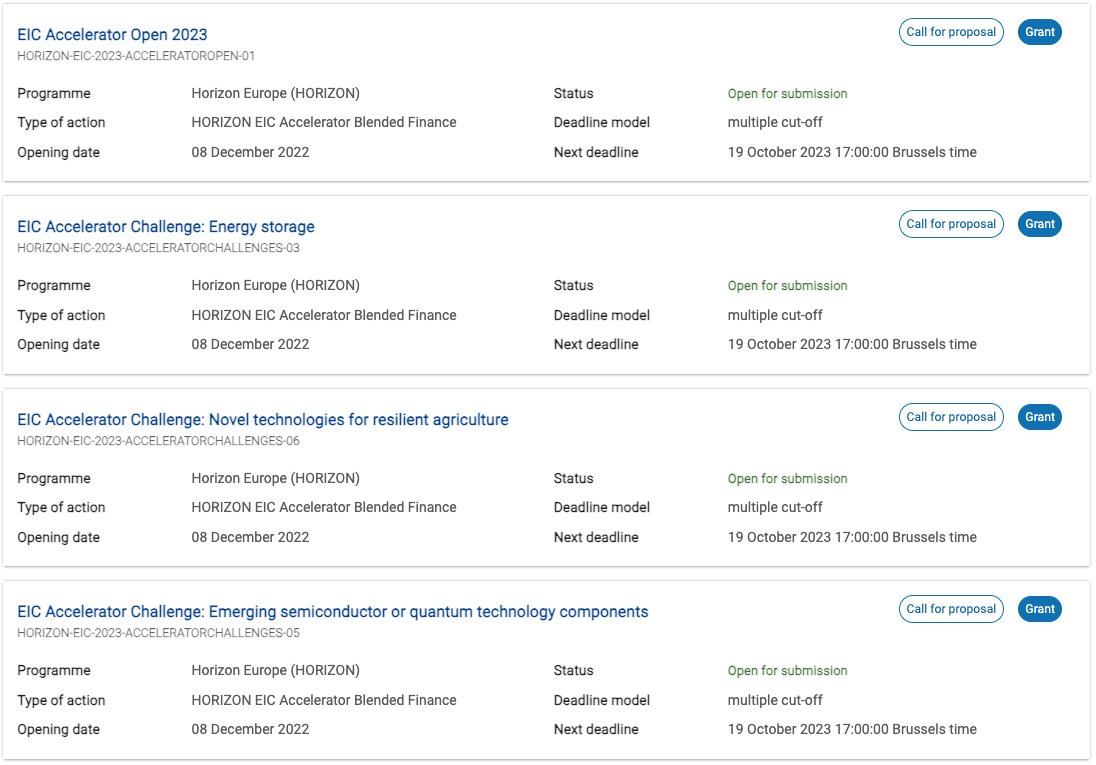Viewport: 1096px width, 765px height.
Task: Click Grant badge on resilient agriculture card
Action: click(1039, 417)
